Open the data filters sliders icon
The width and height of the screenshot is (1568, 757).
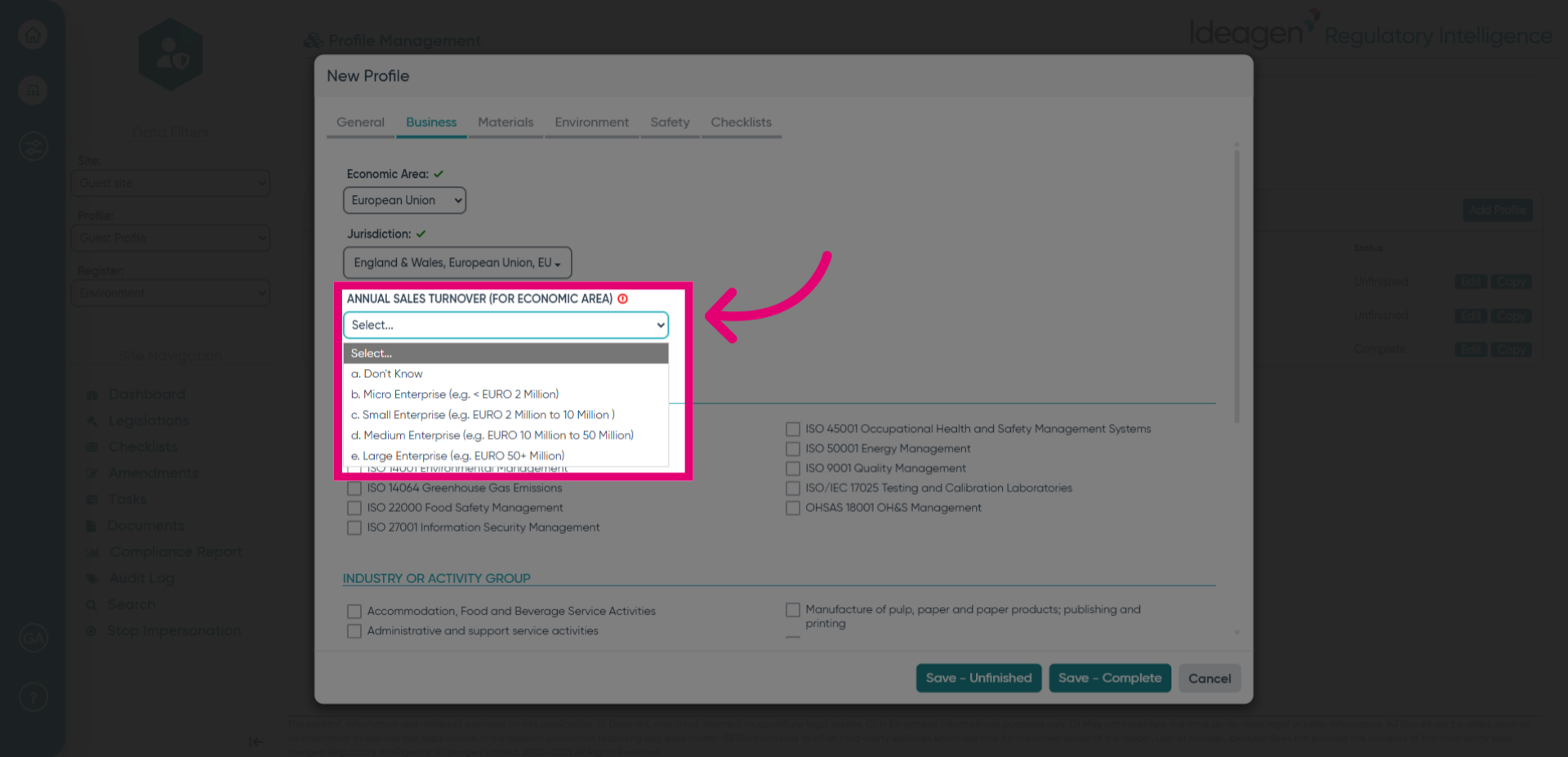pyautogui.click(x=33, y=147)
